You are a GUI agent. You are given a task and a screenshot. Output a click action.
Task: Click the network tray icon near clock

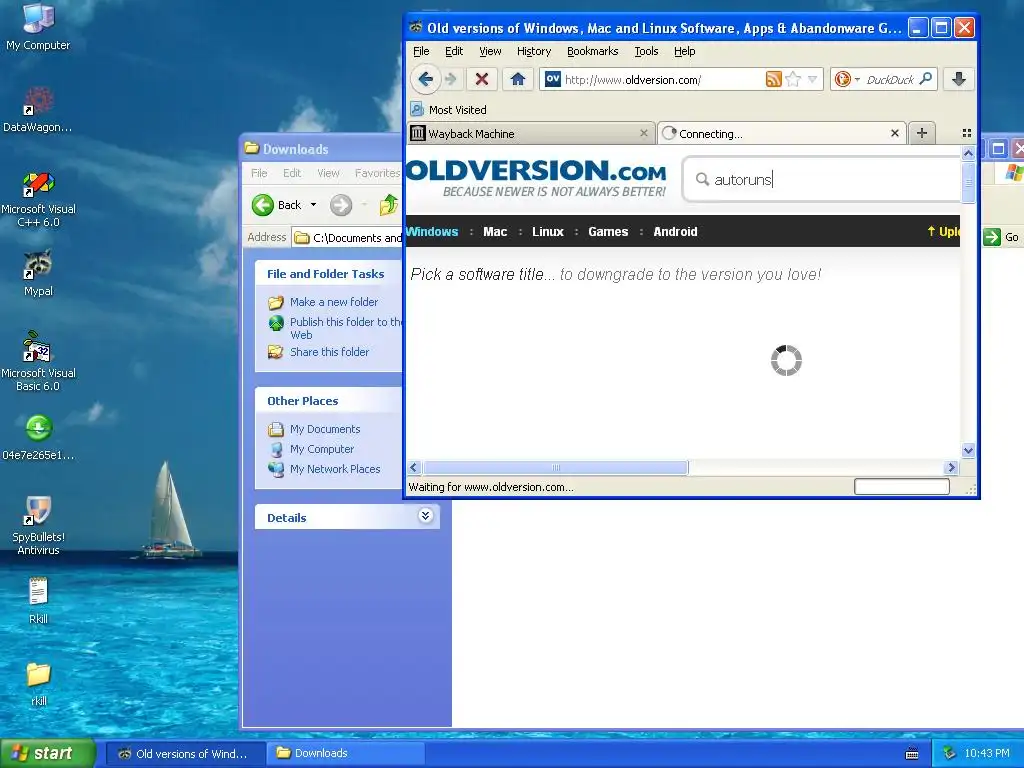tap(949, 753)
